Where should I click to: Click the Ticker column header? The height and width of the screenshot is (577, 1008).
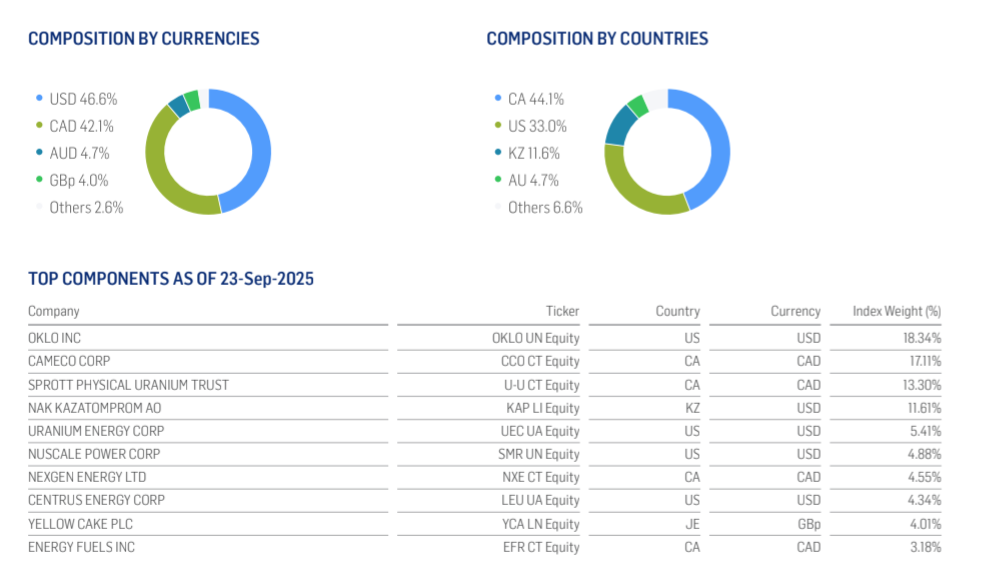[x=562, y=311]
